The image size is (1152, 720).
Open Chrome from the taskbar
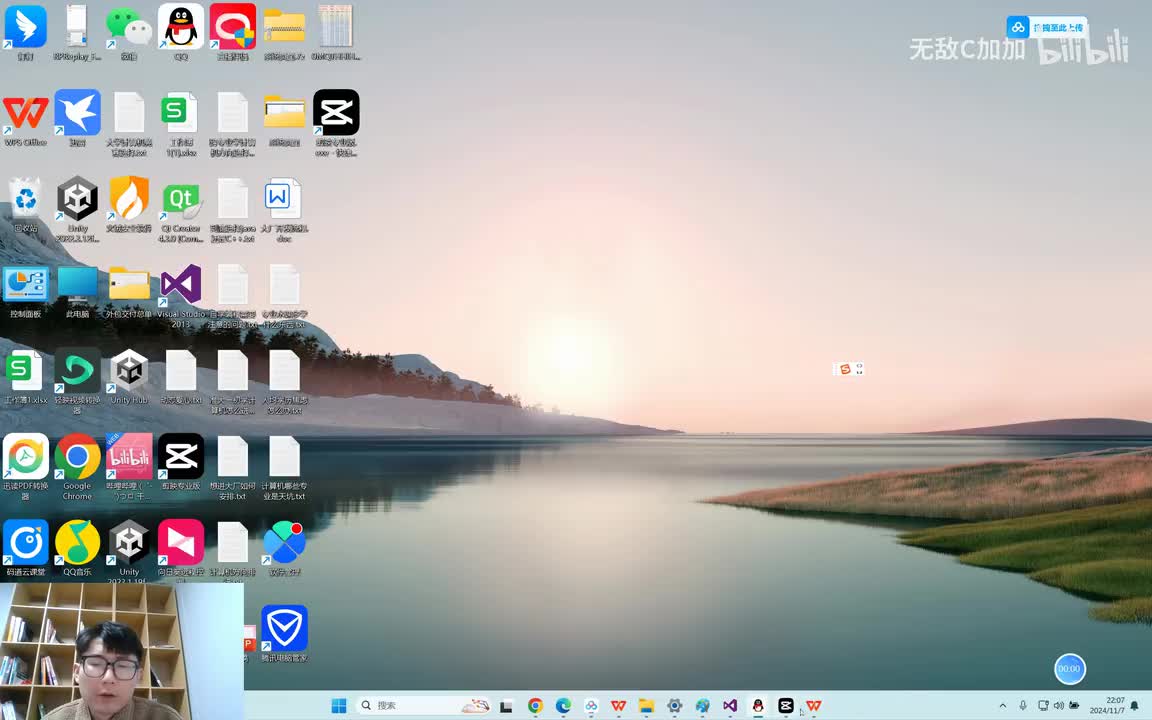535,705
